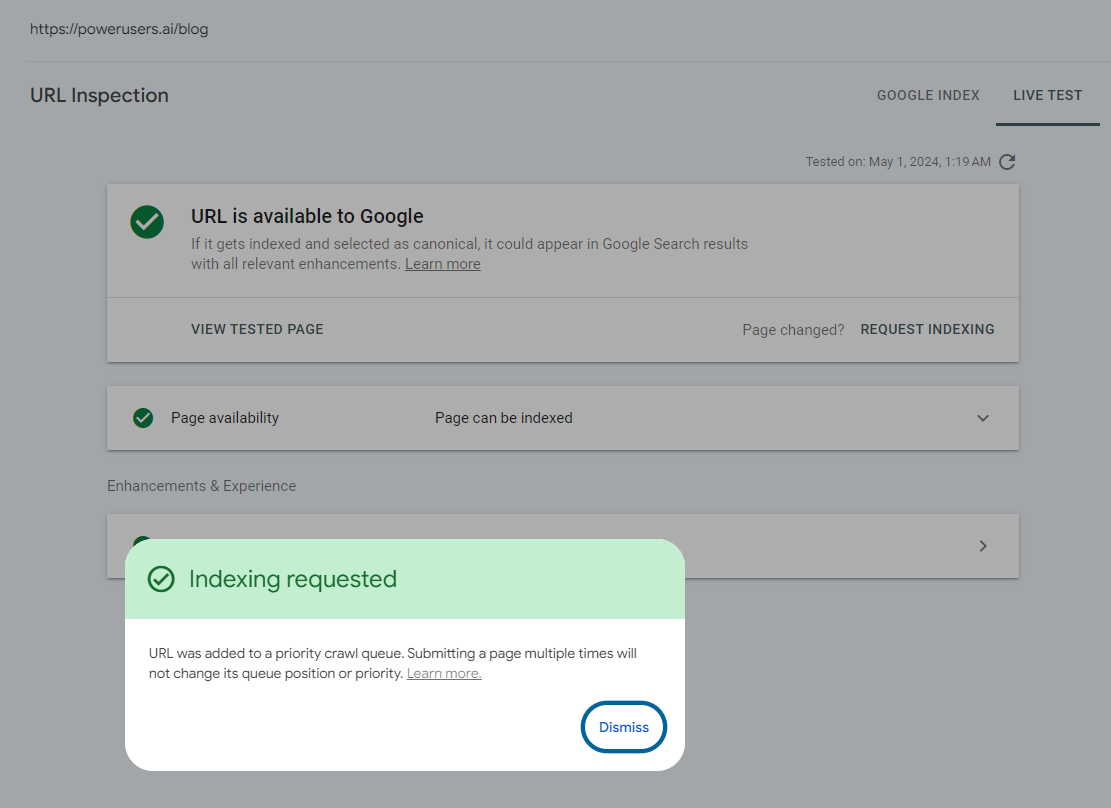Click the green check icon beside URL is available

pos(147,222)
